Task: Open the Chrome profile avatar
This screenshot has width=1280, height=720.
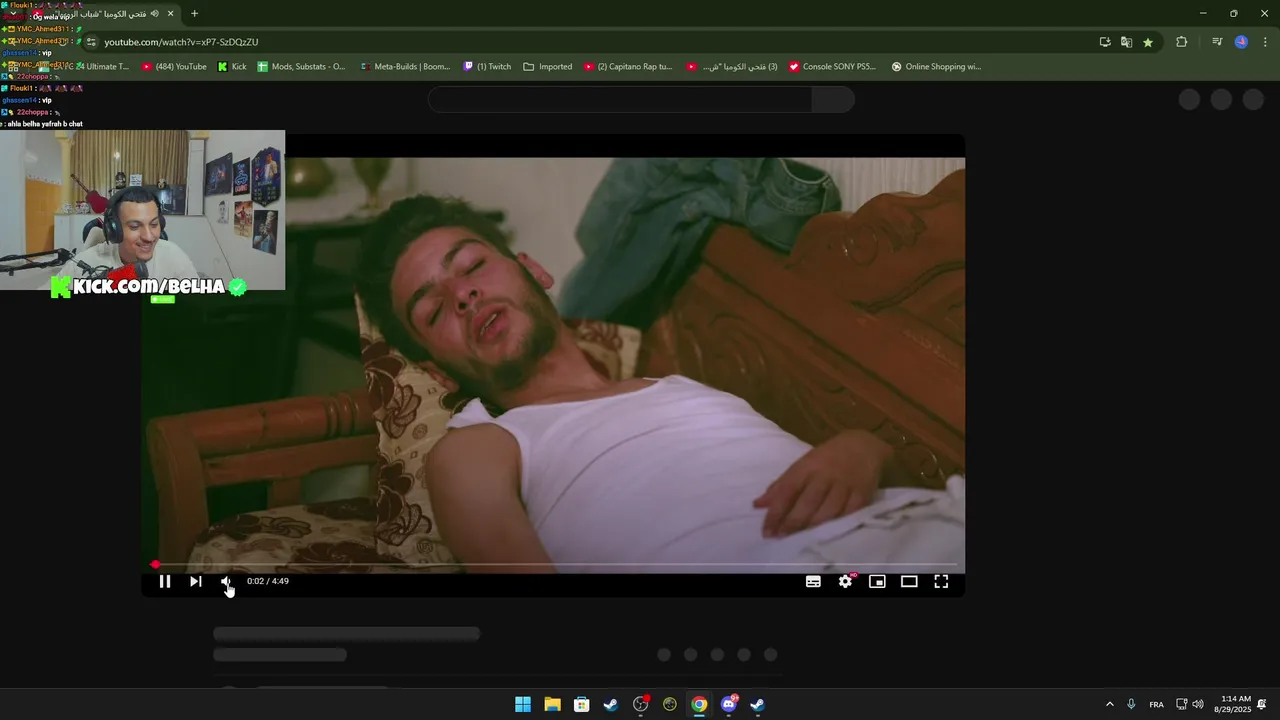Action: pos(1241,42)
